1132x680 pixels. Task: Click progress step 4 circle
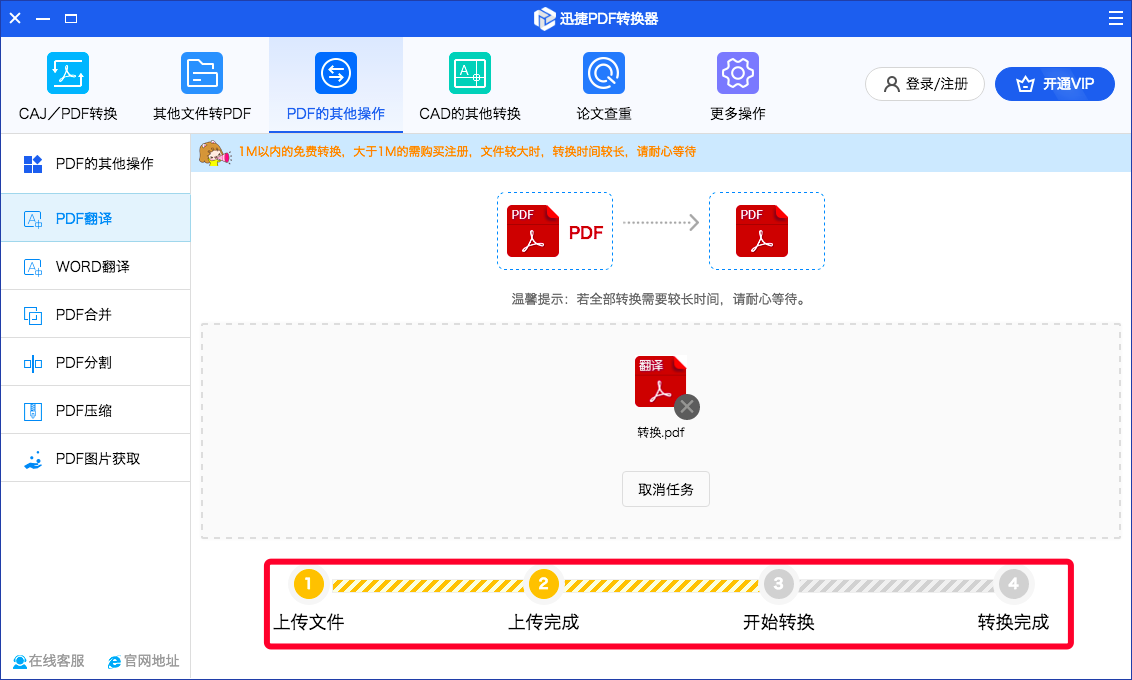coord(1014,584)
